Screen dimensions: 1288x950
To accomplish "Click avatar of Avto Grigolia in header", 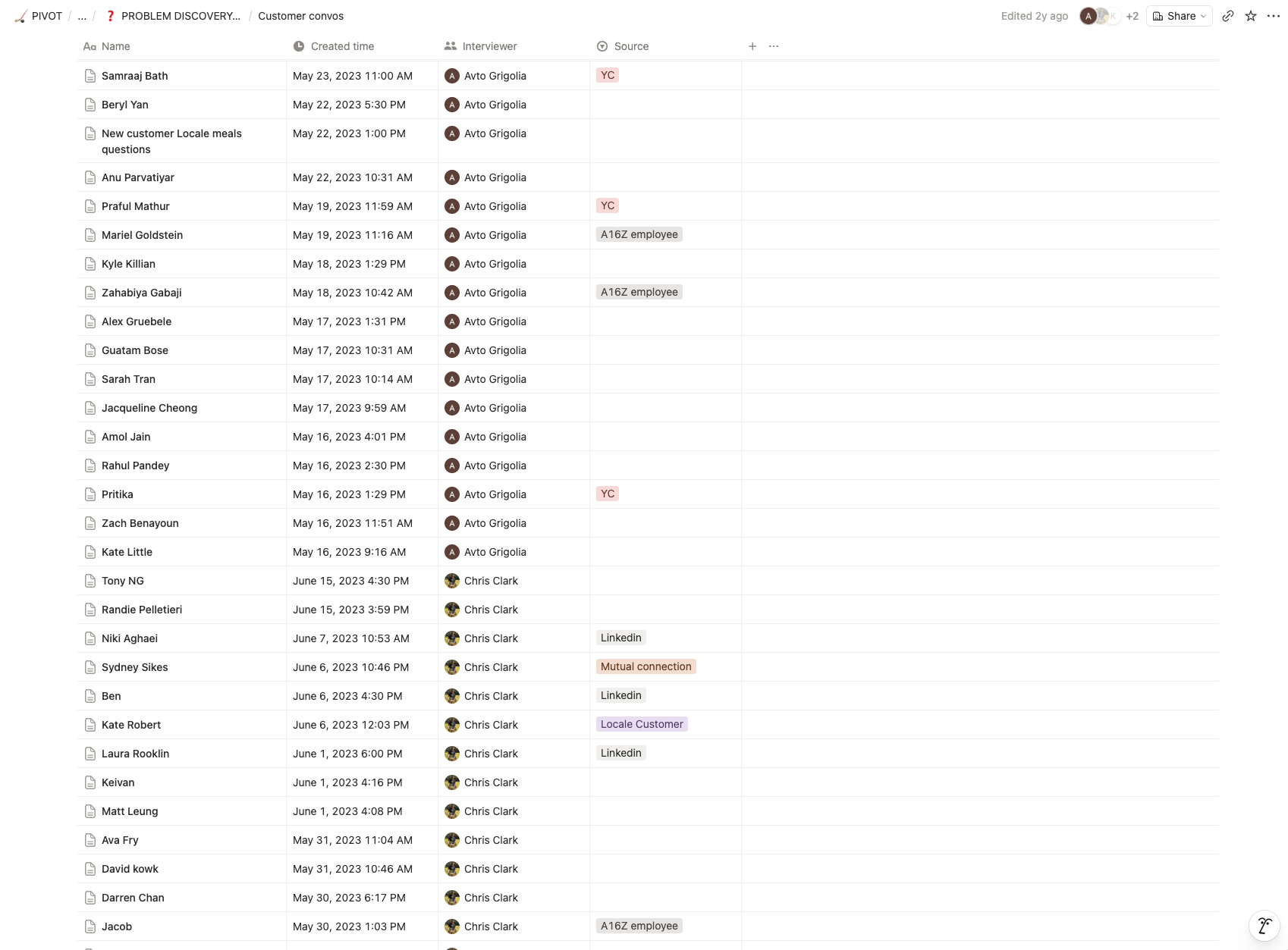I will point(1089,16).
